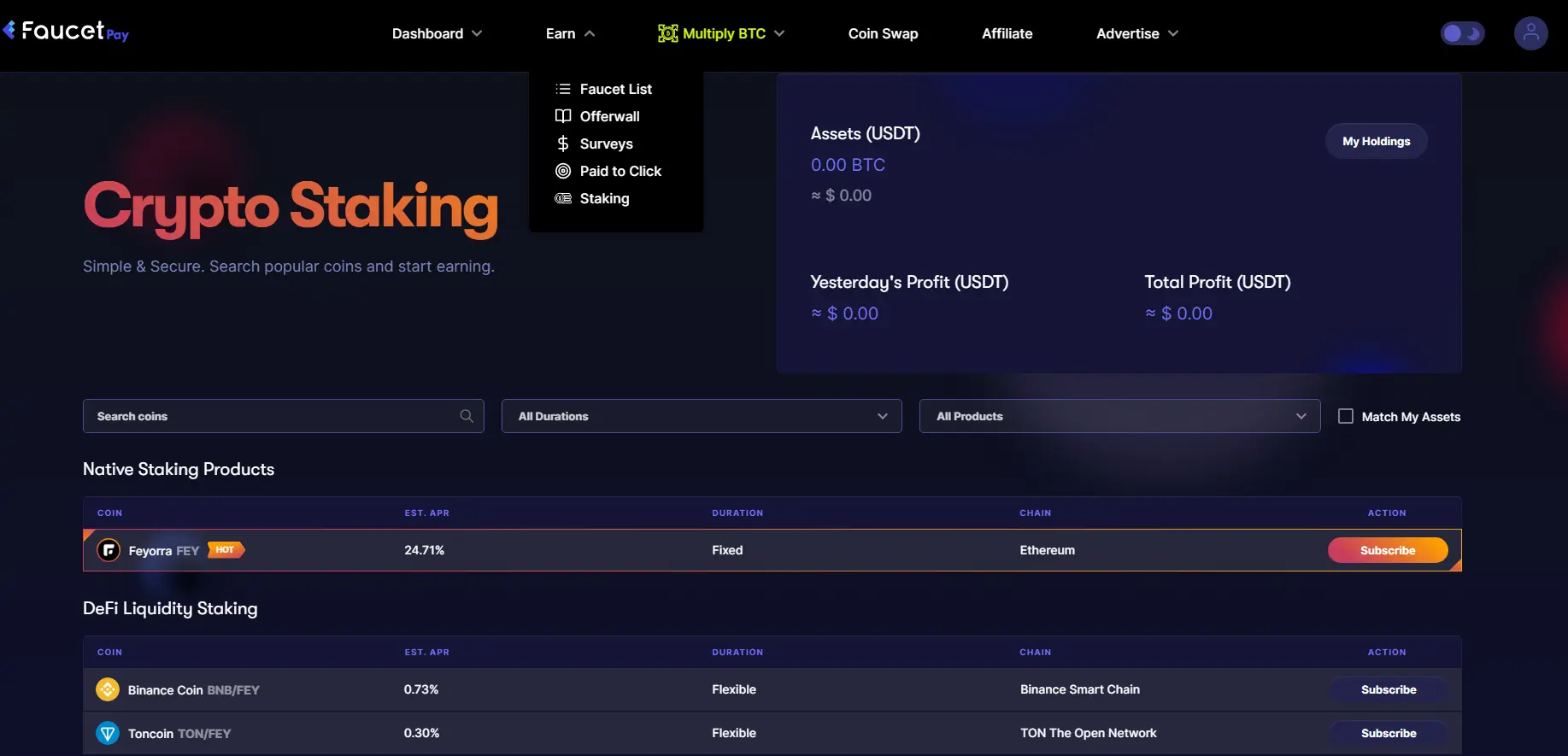Select Faucet List from Earn menu

pyautogui.click(x=615, y=89)
